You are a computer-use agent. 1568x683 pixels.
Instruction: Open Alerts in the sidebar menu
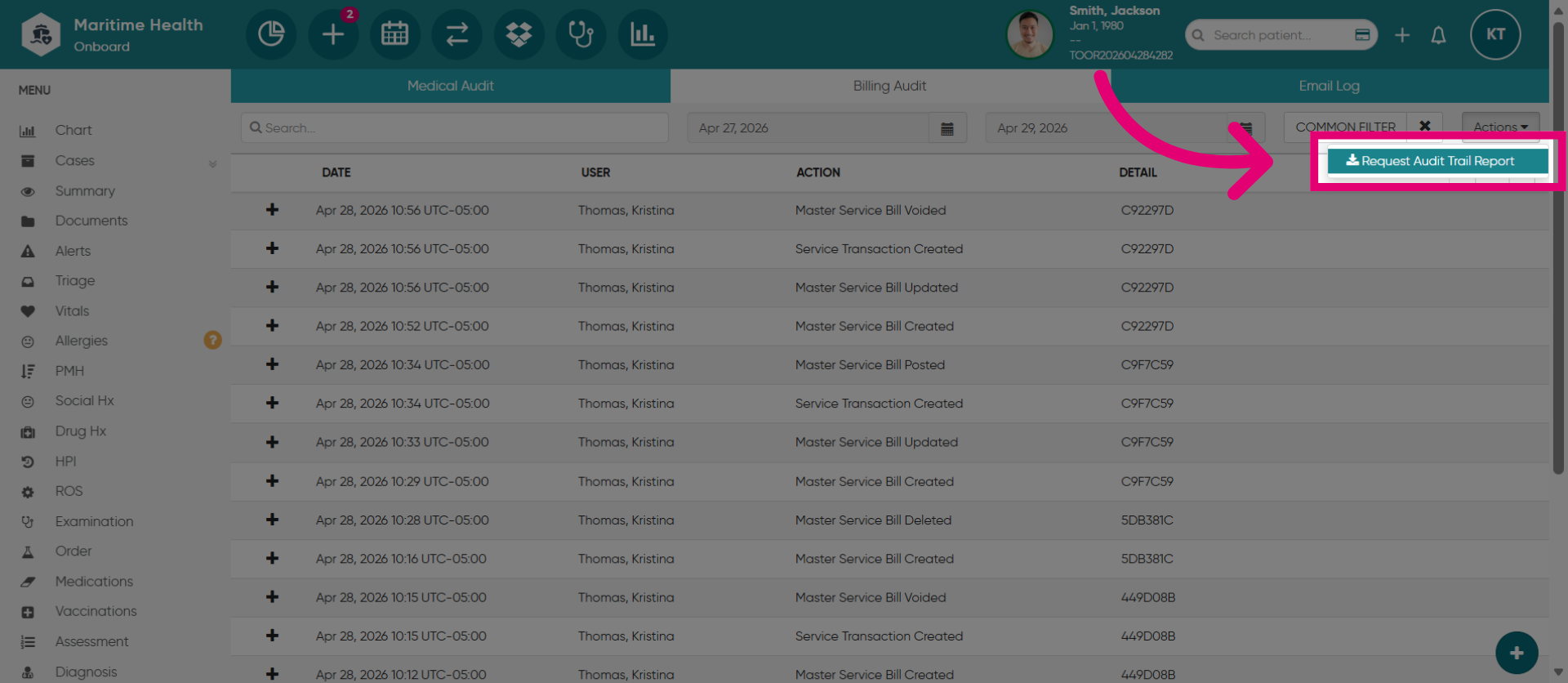[73, 251]
